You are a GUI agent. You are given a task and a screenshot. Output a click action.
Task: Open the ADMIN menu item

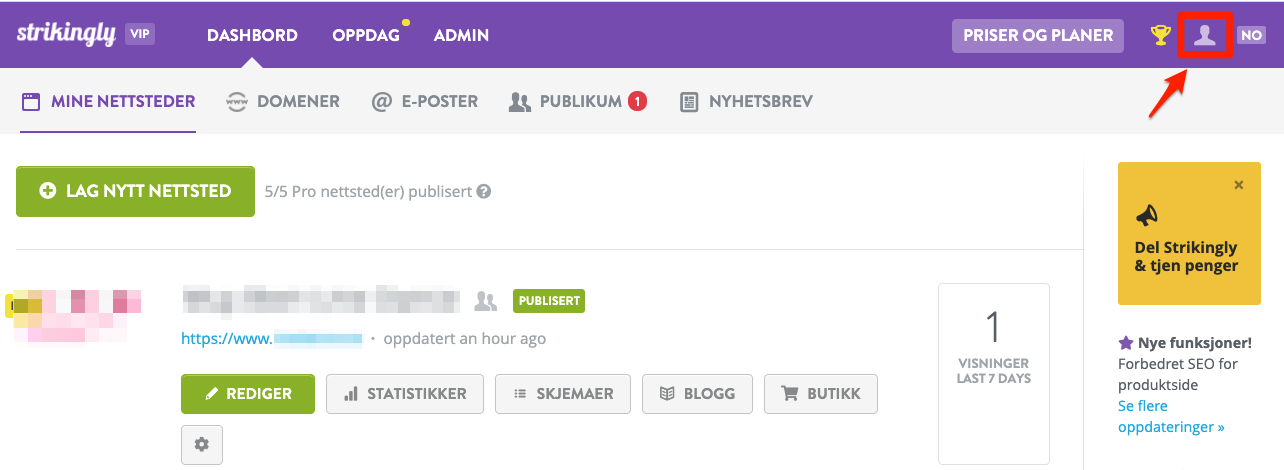[461, 35]
